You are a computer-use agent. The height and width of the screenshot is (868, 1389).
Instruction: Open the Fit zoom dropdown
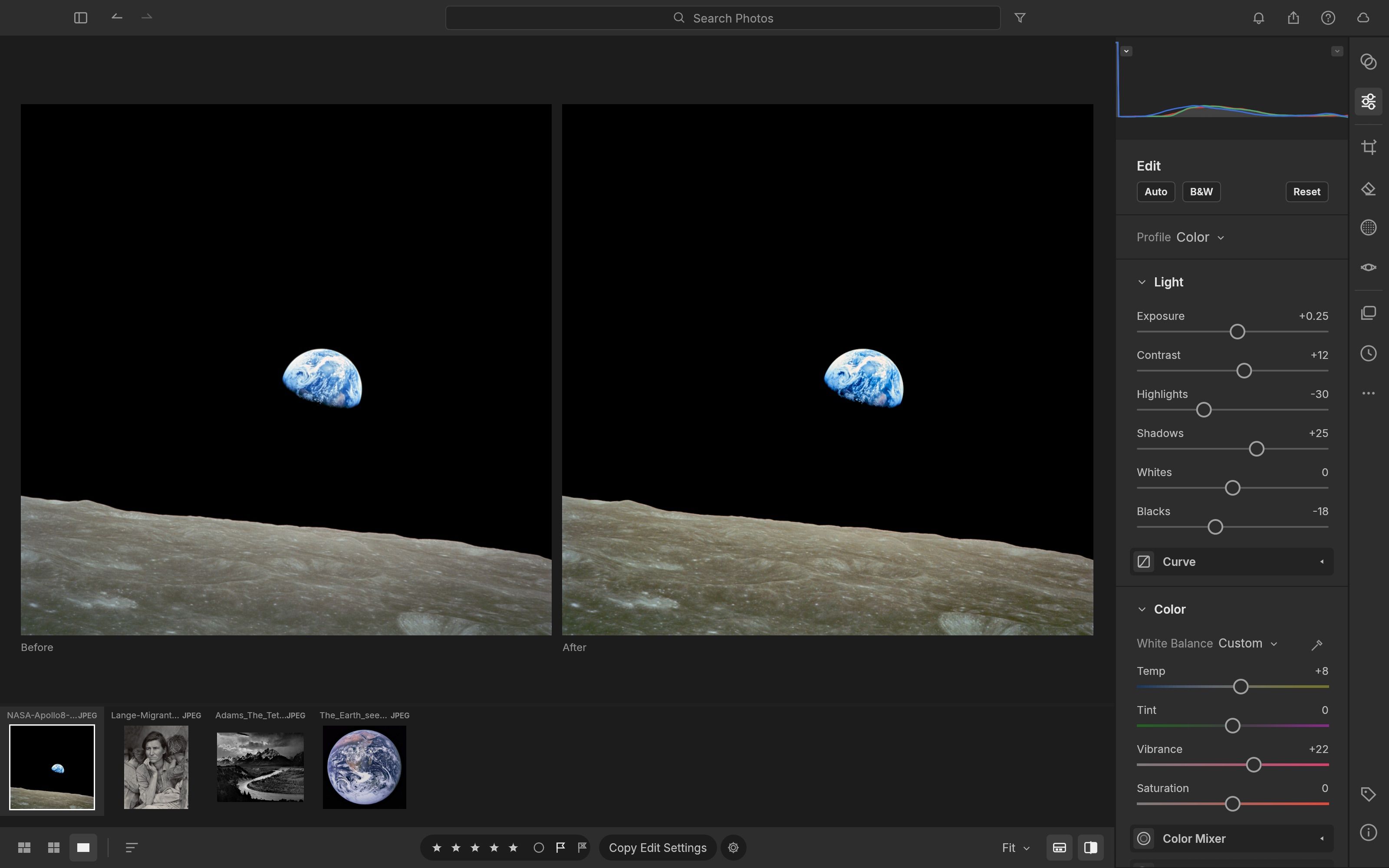(x=1015, y=848)
